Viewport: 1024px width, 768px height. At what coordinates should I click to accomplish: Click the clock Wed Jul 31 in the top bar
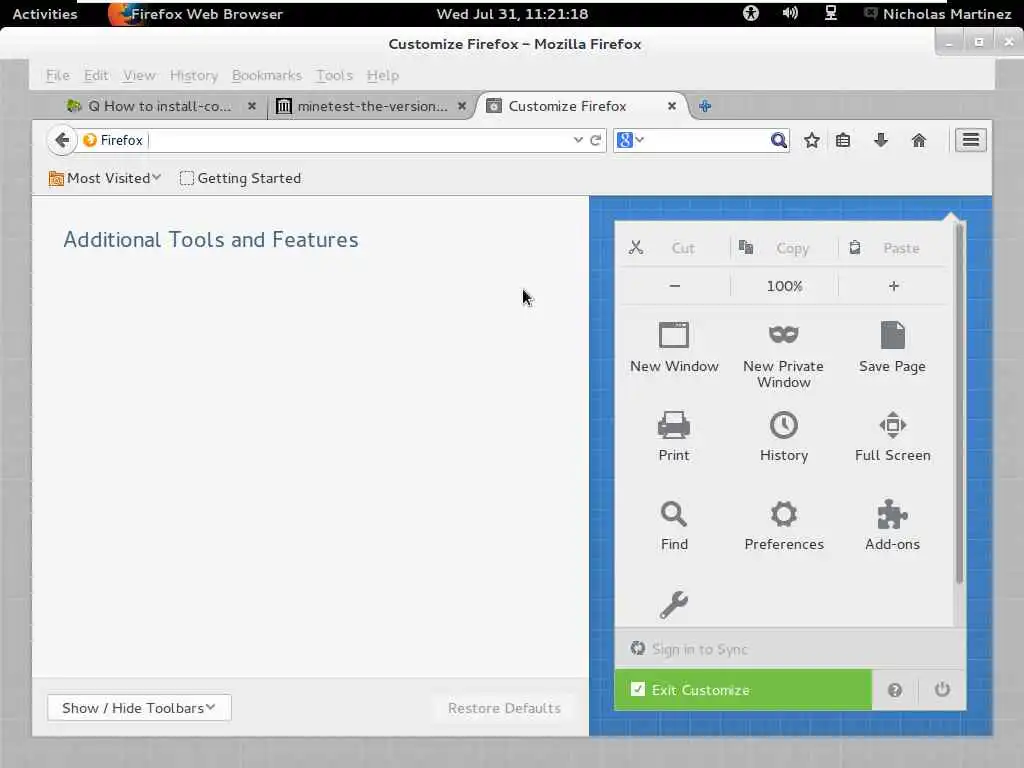(512, 14)
